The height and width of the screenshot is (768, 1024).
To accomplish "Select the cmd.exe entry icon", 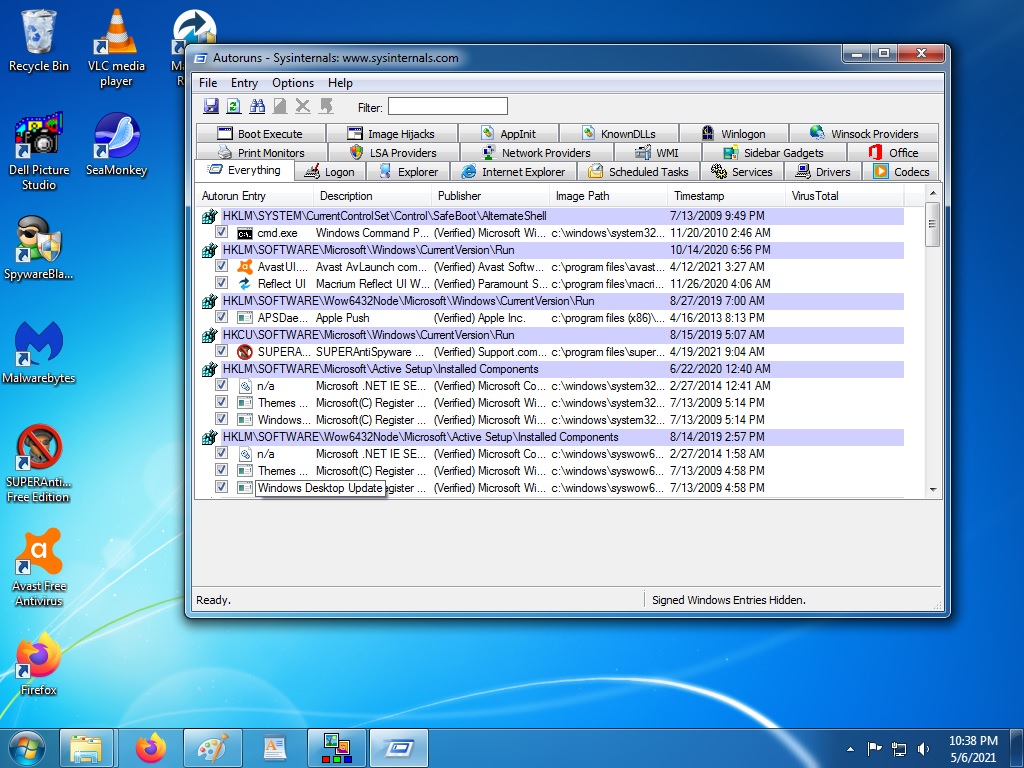I will point(245,233).
